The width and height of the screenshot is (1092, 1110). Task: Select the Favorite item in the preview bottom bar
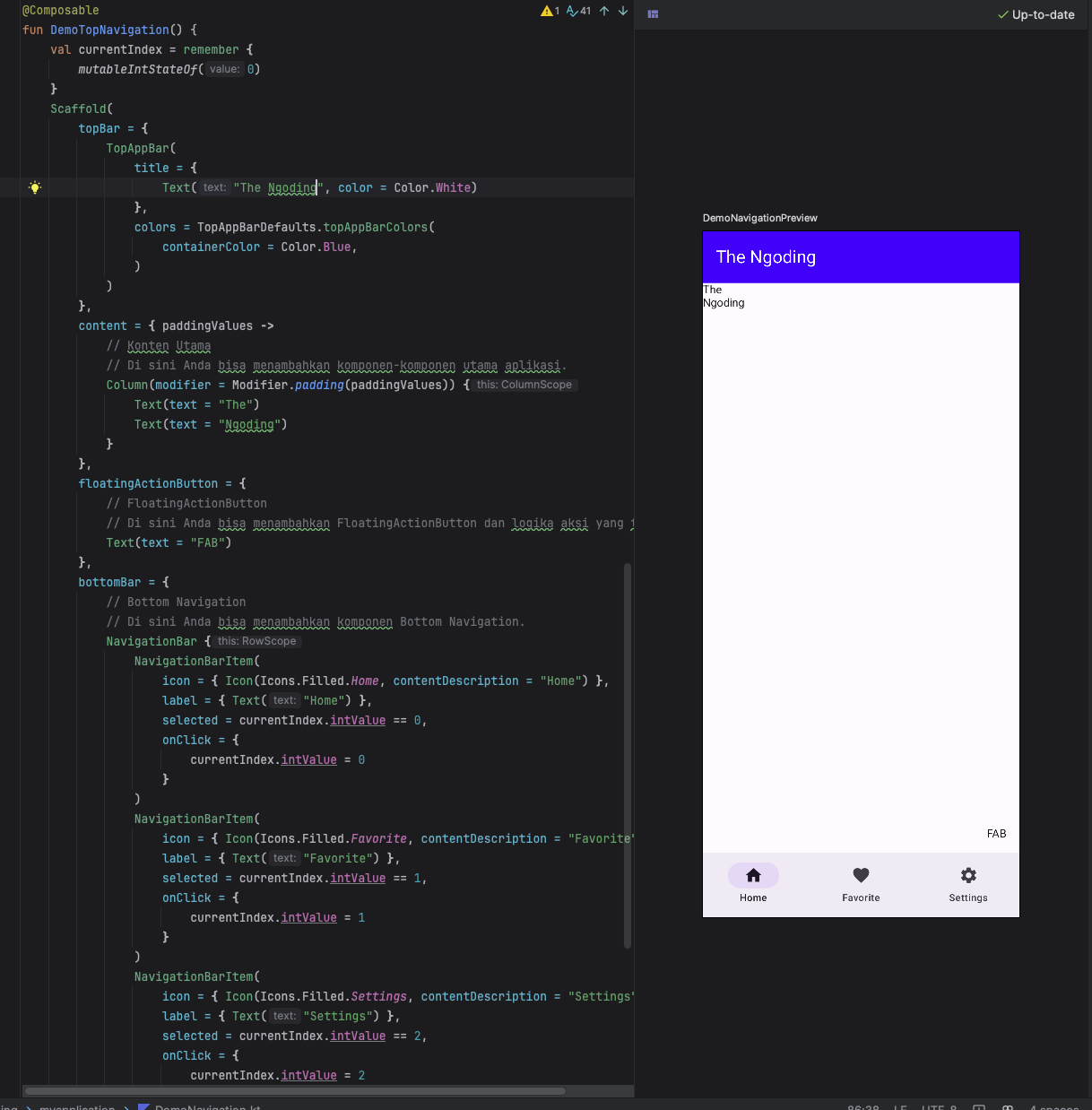pyautogui.click(x=861, y=885)
